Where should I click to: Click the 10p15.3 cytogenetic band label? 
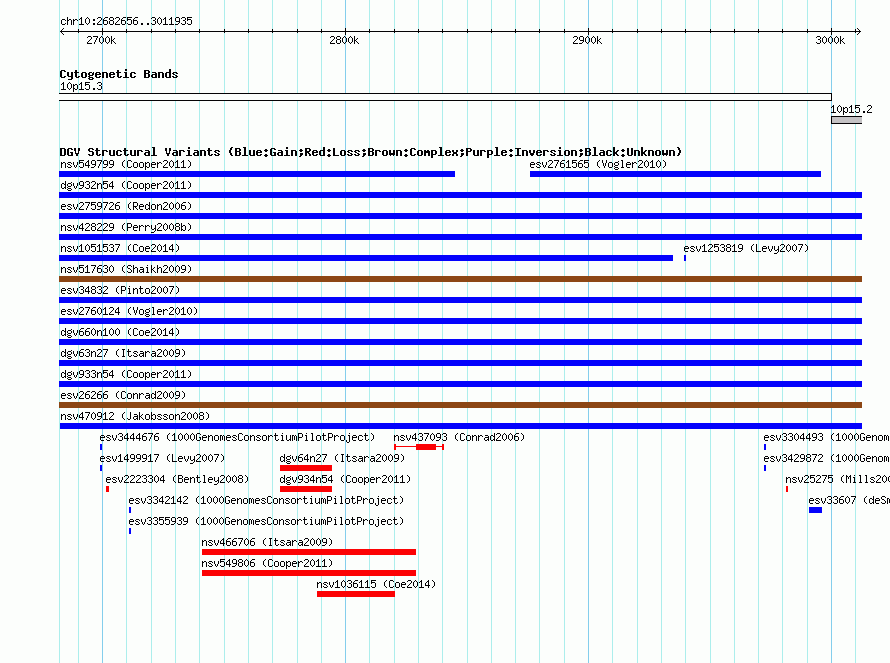(81, 86)
